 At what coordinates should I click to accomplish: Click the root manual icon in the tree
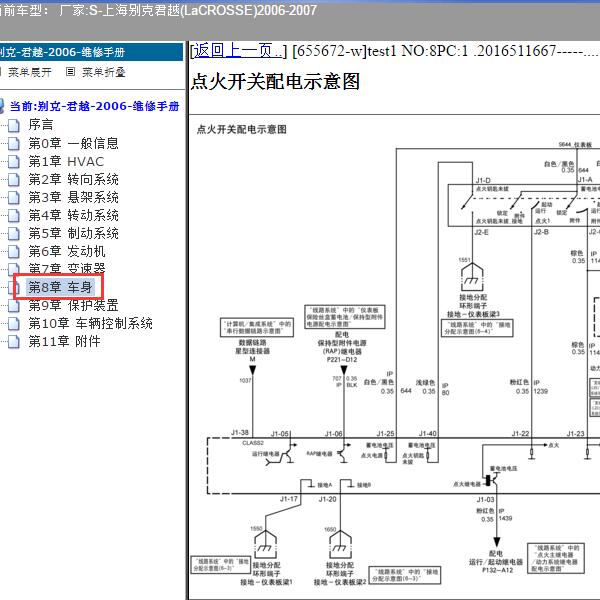(3, 106)
